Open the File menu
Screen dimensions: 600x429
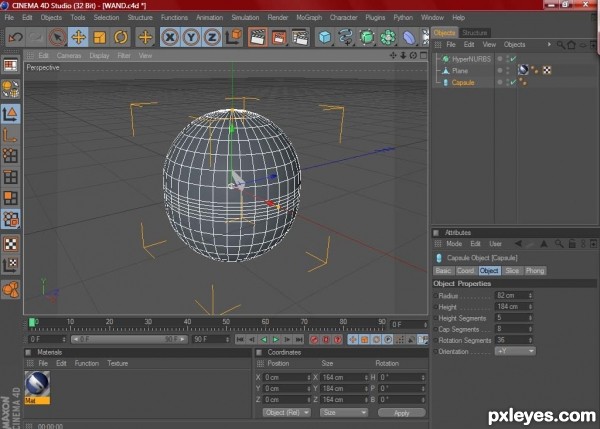tap(9, 18)
